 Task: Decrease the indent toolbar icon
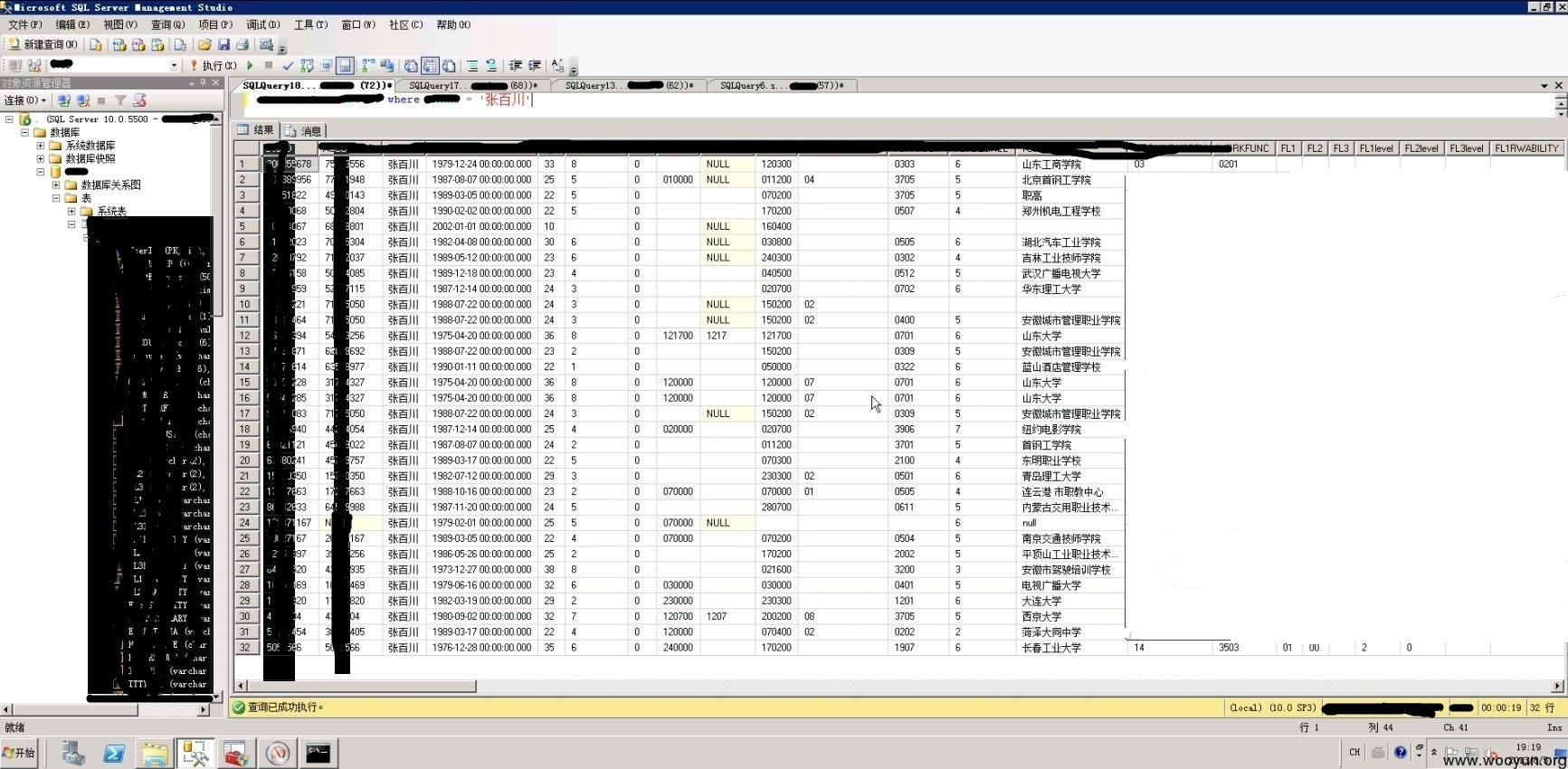click(x=515, y=65)
